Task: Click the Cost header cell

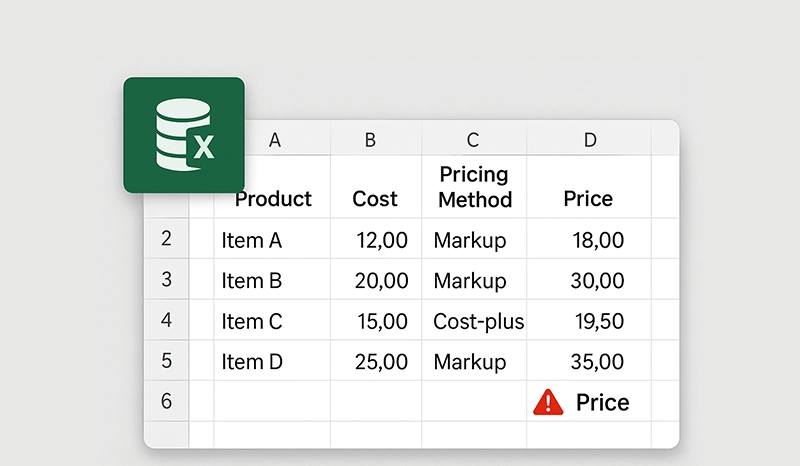Action: (376, 187)
